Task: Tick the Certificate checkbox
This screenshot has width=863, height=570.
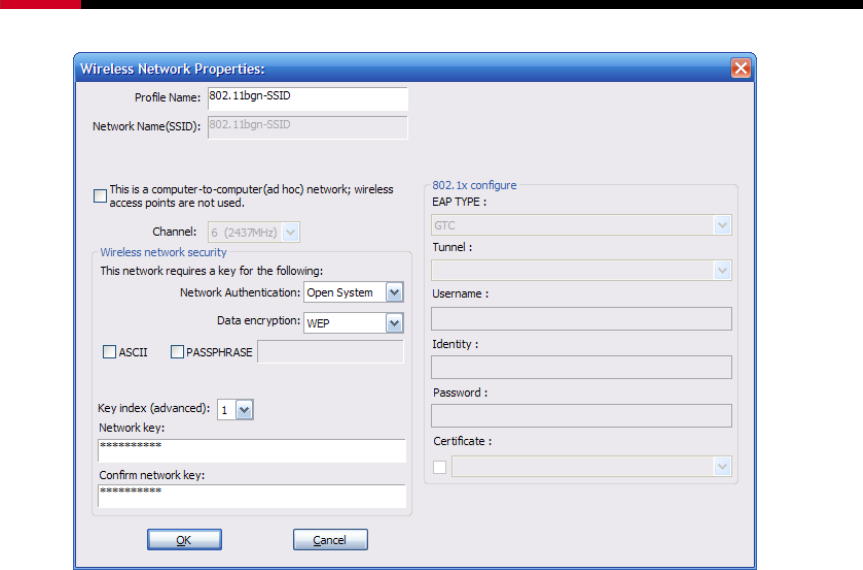Action: click(x=439, y=466)
